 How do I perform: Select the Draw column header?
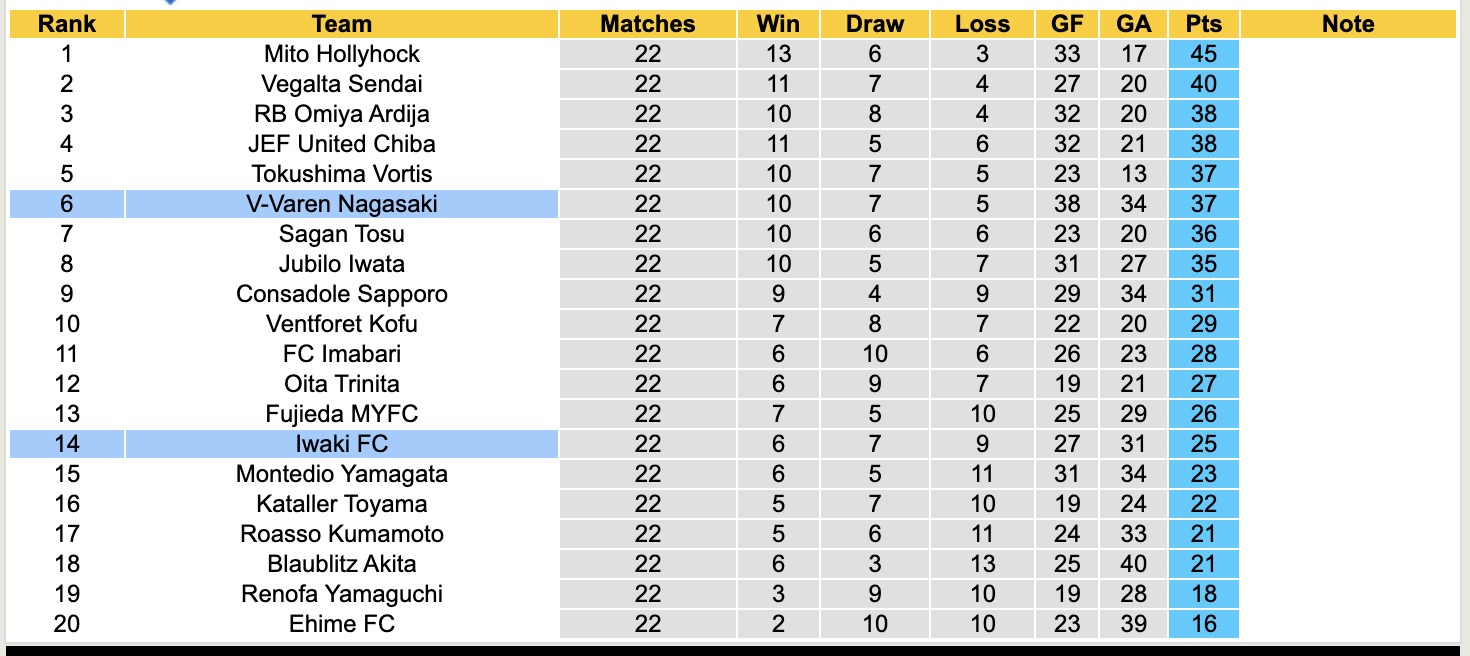[874, 24]
